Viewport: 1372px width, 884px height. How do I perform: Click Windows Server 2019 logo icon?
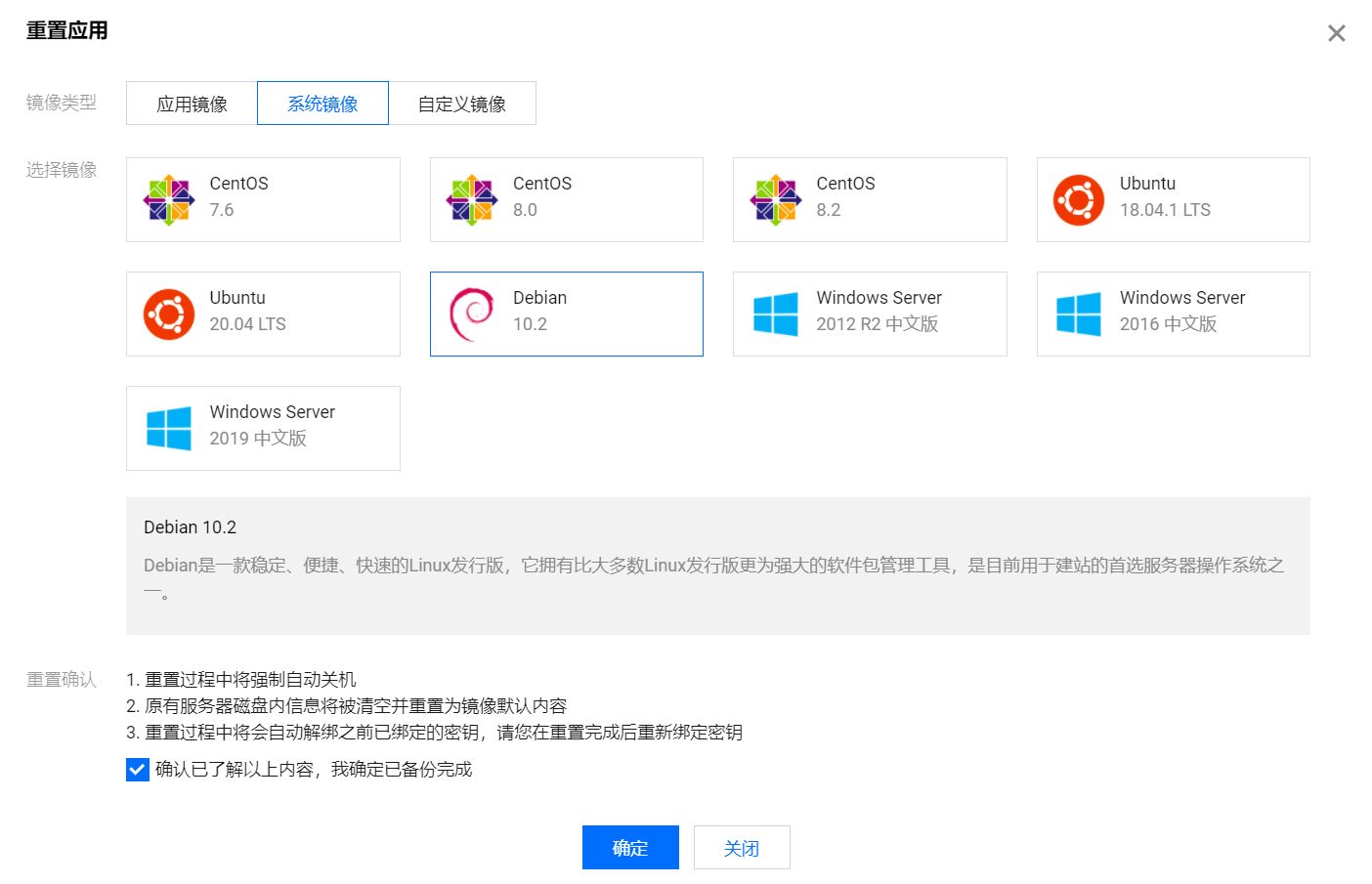point(169,429)
